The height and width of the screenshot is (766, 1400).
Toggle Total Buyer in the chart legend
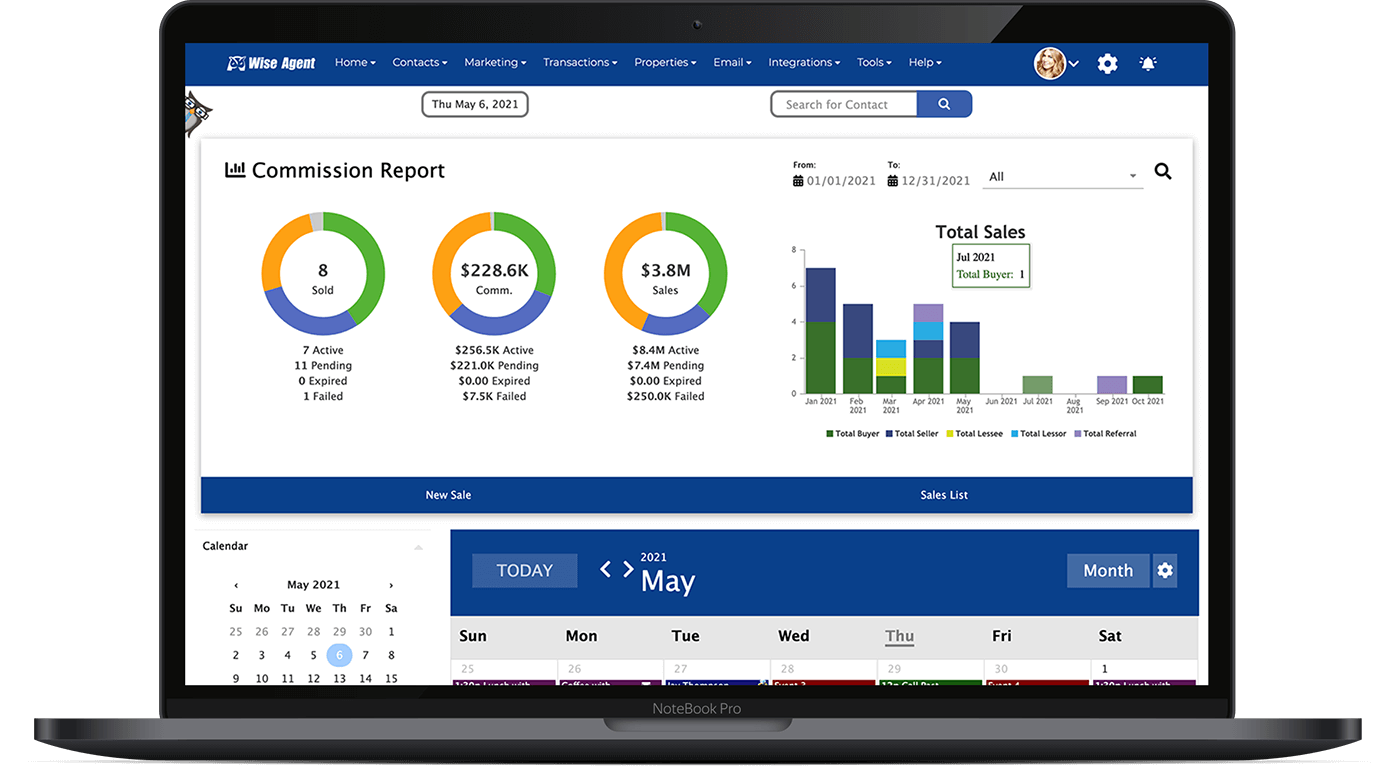pyautogui.click(x=852, y=433)
